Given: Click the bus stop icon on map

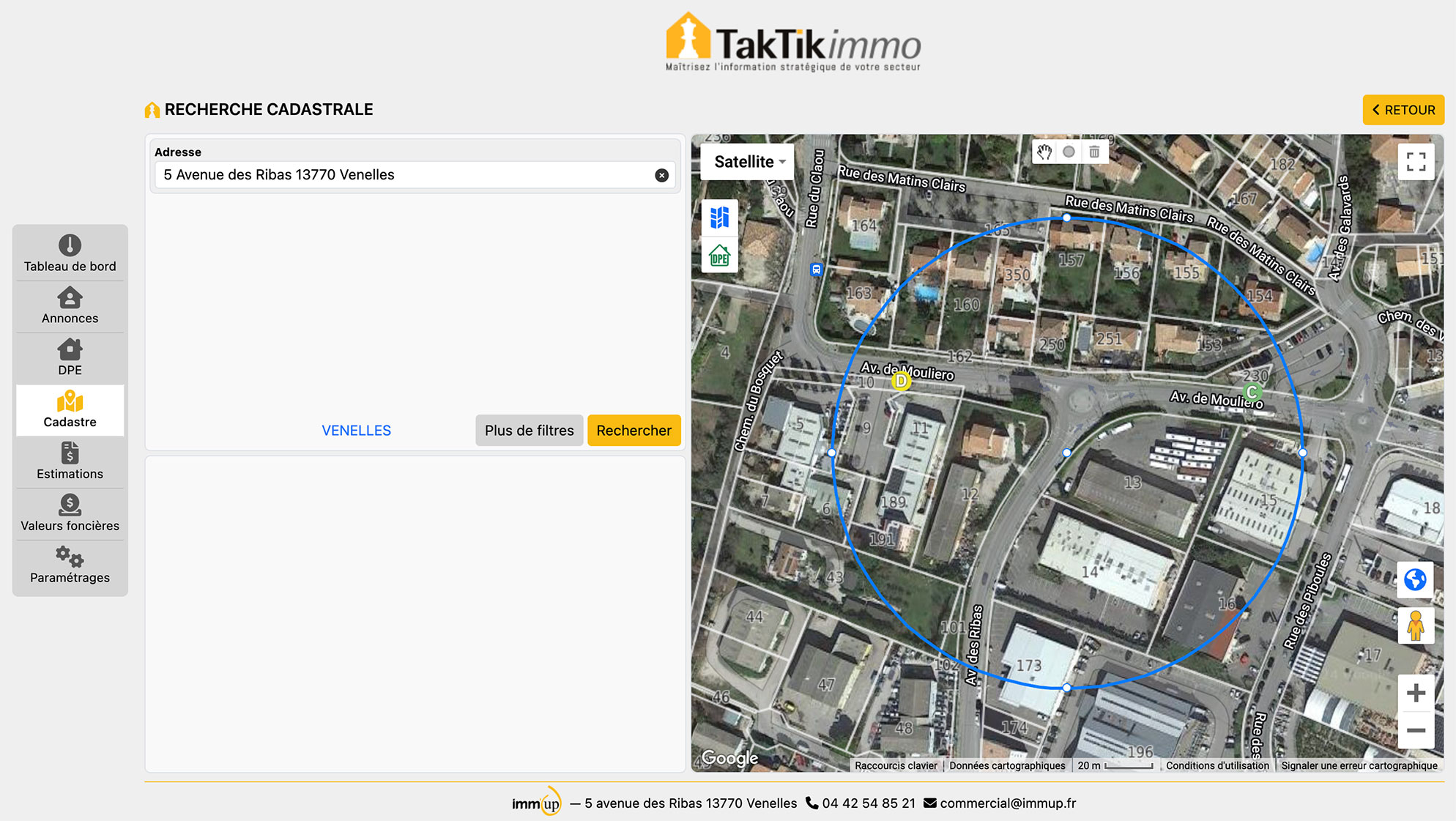Looking at the screenshot, I should pyautogui.click(x=816, y=270).
